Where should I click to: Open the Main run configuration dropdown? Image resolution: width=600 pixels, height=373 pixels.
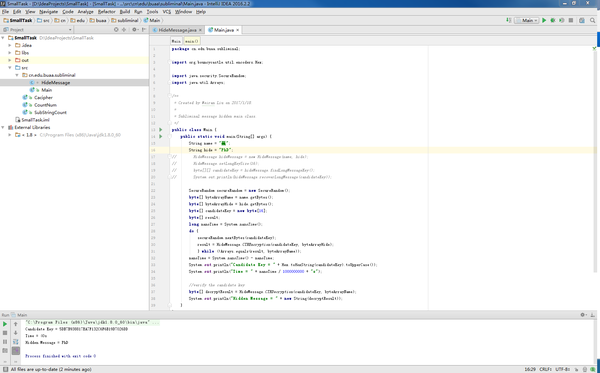(527, 20)
